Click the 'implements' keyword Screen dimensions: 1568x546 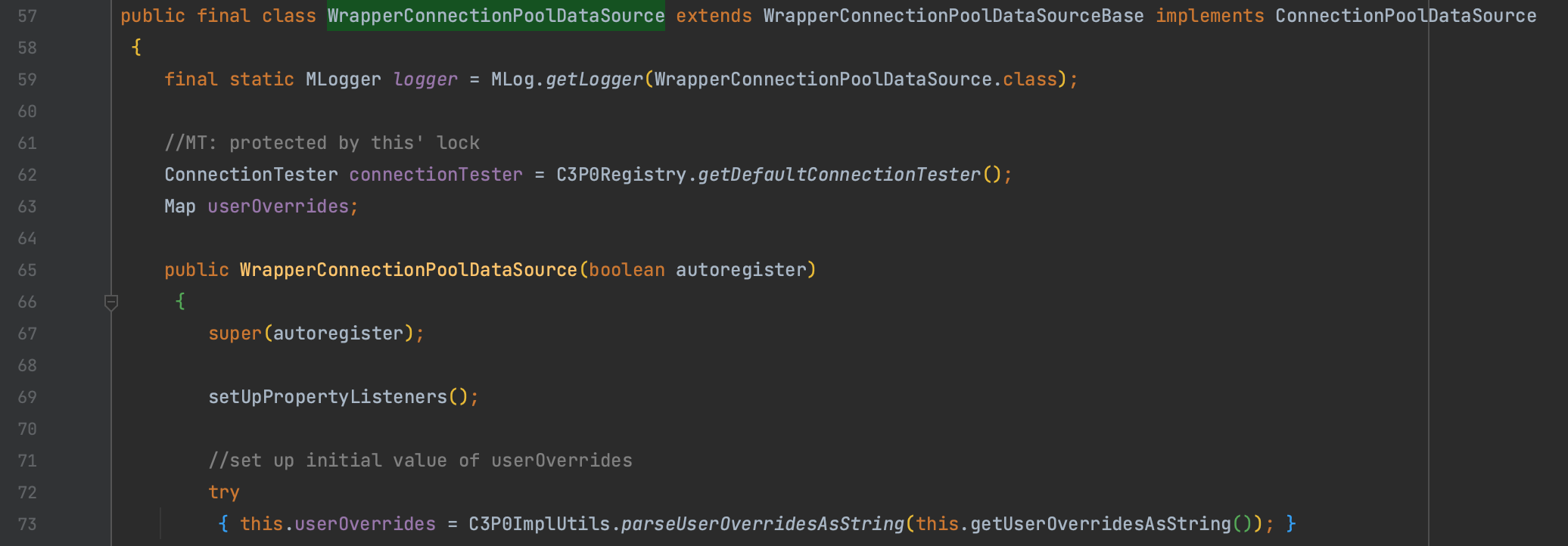[x=1209, y=16]
